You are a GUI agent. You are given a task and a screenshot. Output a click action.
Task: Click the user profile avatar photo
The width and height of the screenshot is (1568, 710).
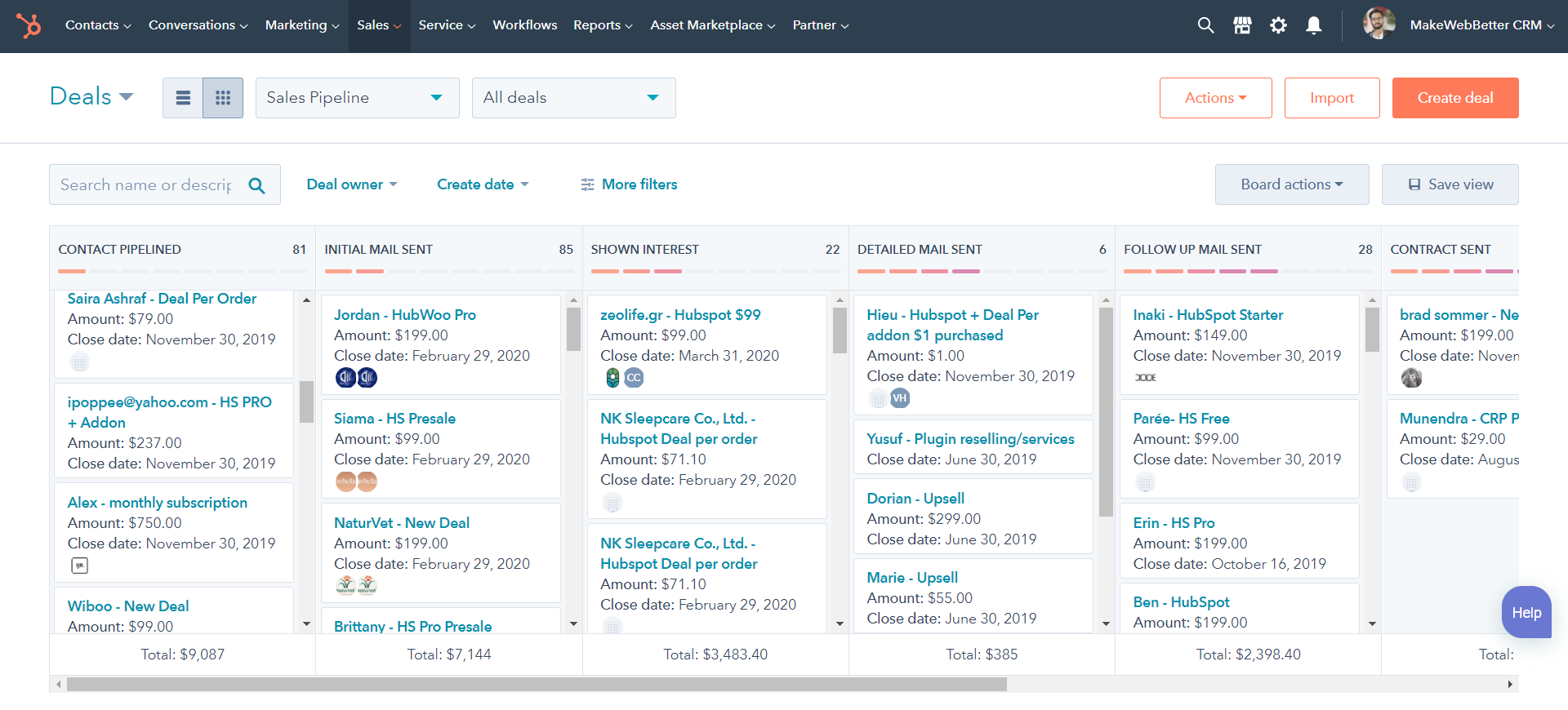[x=1379, y=24]
